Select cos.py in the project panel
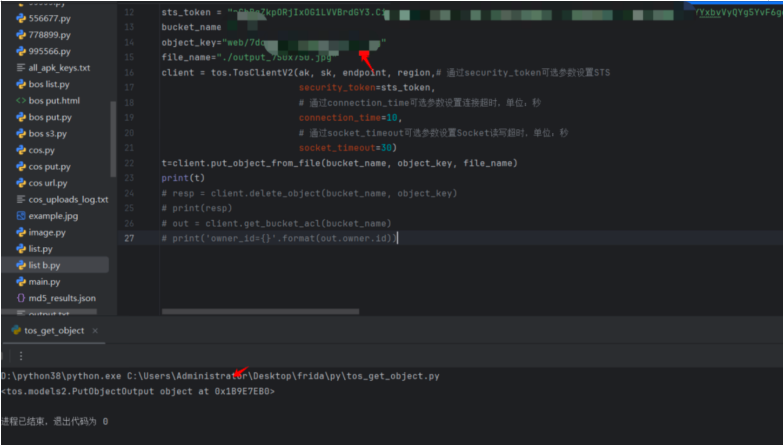Viewport: 783px width, 446px height. click(x=41, y=150)
